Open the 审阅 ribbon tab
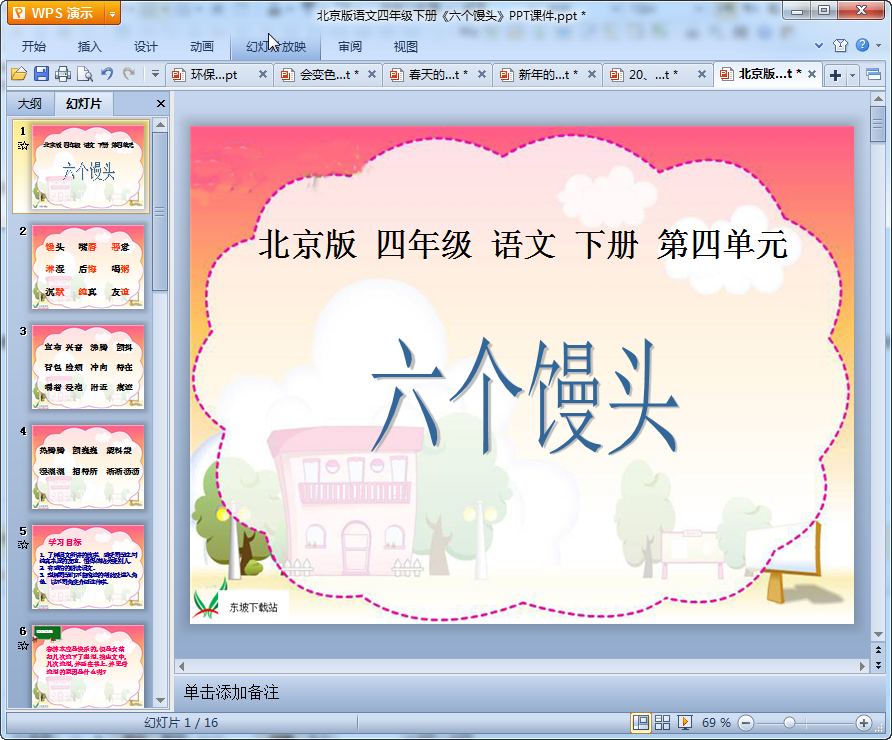Viewport: 892px width, 740px height. pyautogui.click(x=350, y=47)
